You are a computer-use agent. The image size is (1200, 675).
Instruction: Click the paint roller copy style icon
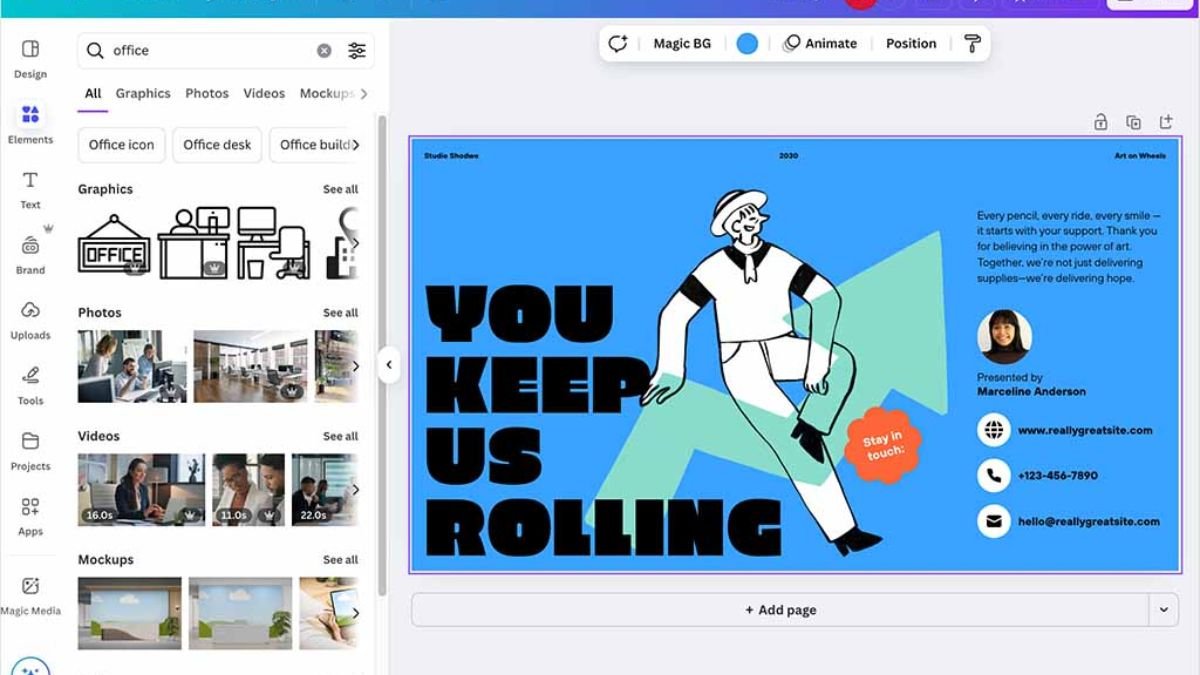(972, 44)
